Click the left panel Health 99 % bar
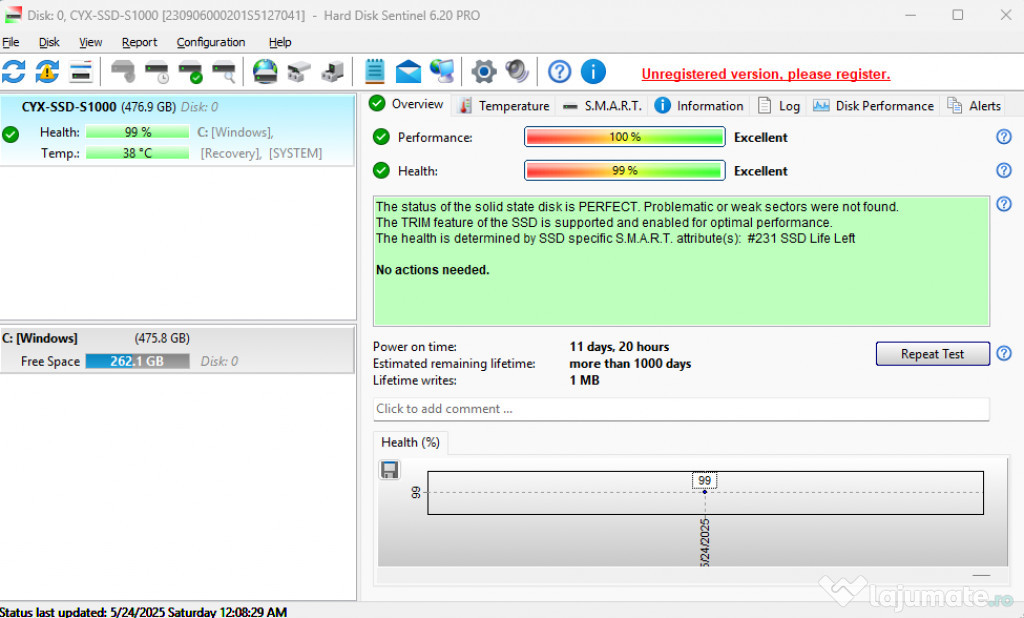 (x=137, y=132)
